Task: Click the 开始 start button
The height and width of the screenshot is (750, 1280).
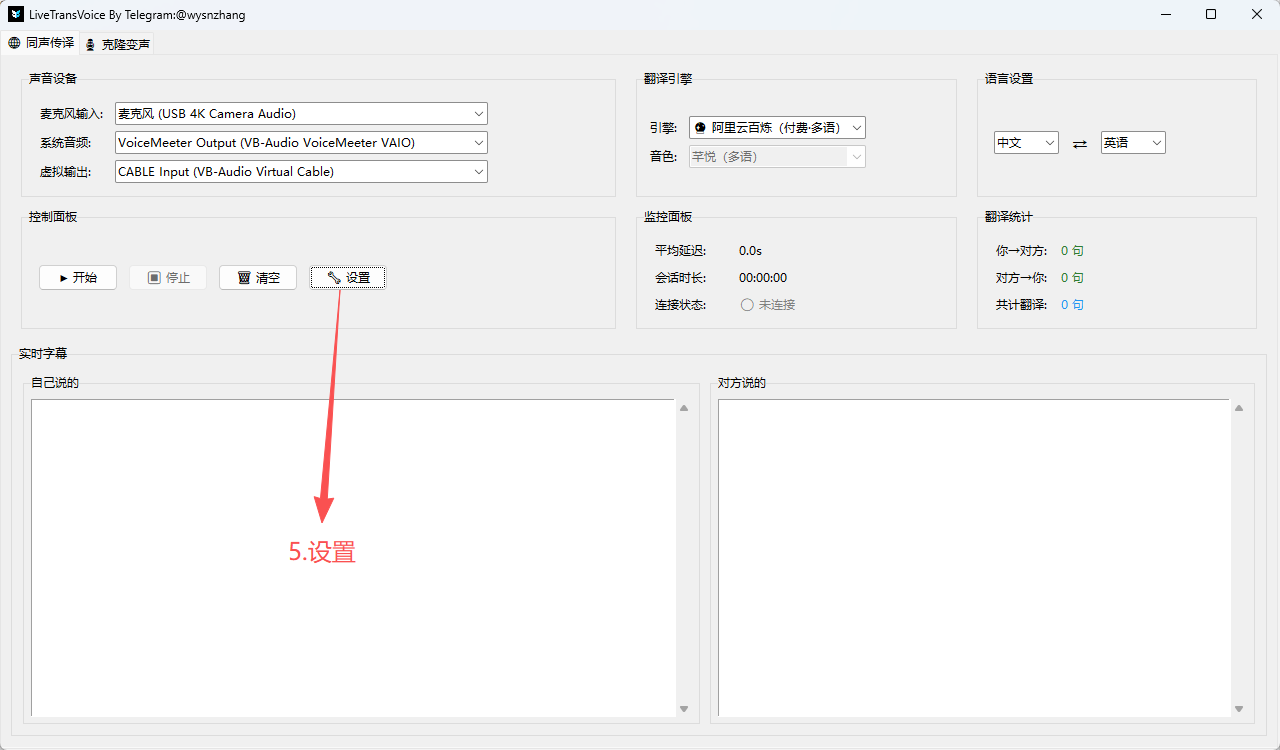Action: pos(78,278)
